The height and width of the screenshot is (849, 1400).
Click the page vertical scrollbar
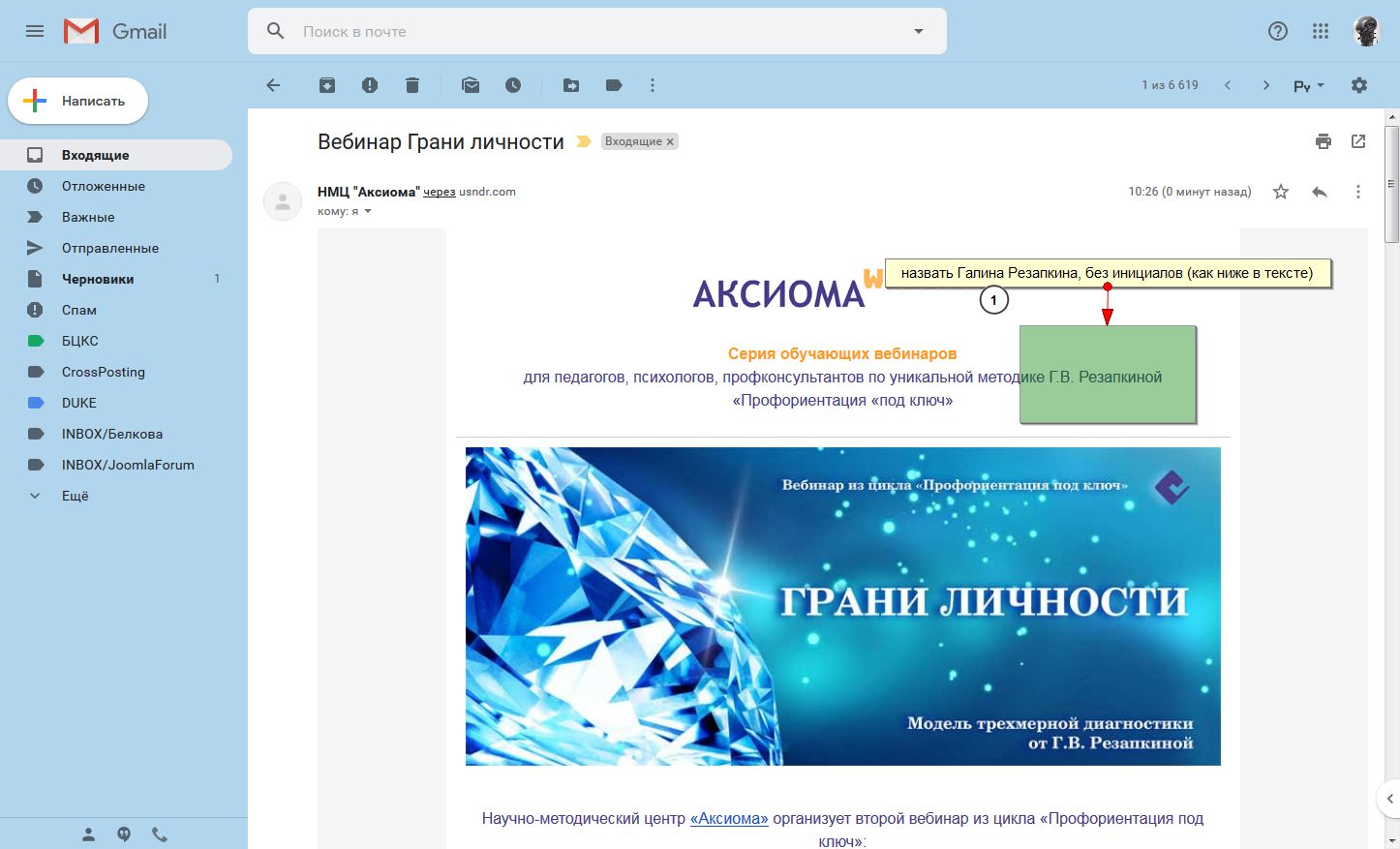[1391, 184]
